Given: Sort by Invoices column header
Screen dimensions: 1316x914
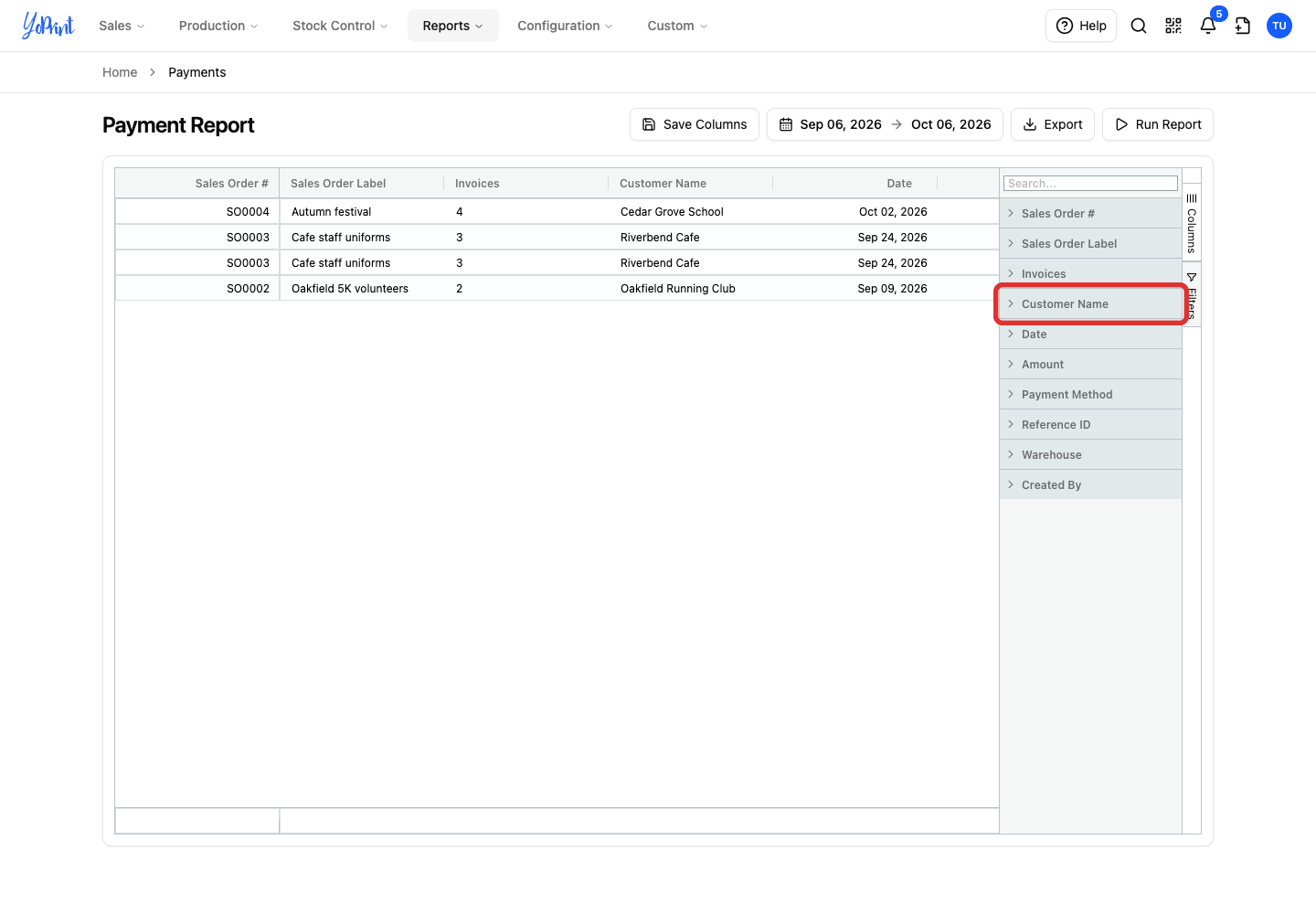Looking at the screenshot, I should [526, 183].
